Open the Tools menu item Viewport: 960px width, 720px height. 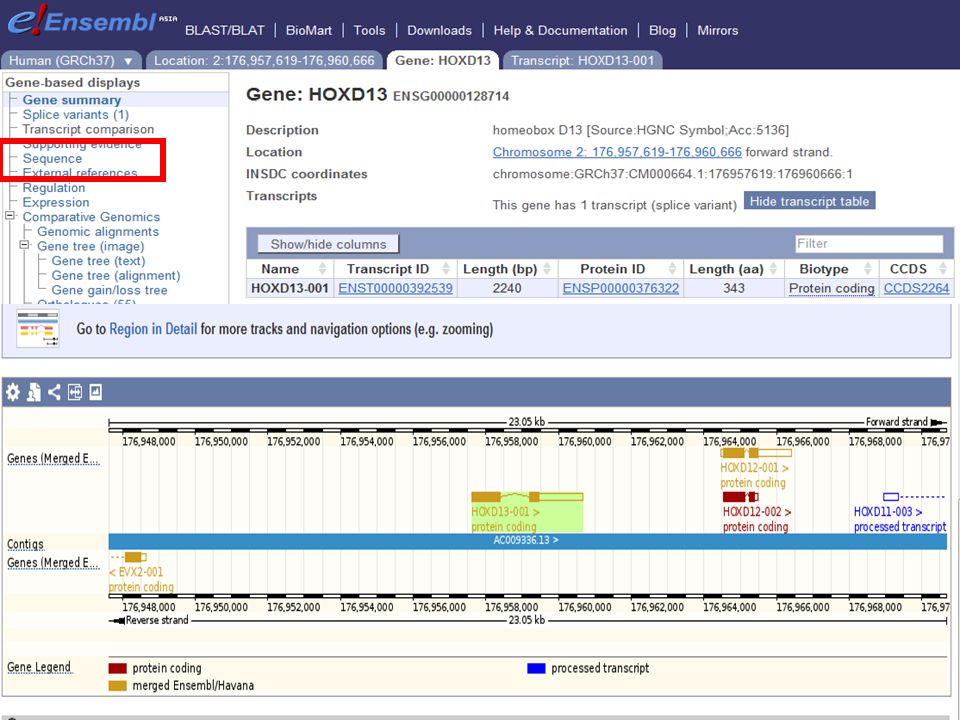tap(369, 31)
